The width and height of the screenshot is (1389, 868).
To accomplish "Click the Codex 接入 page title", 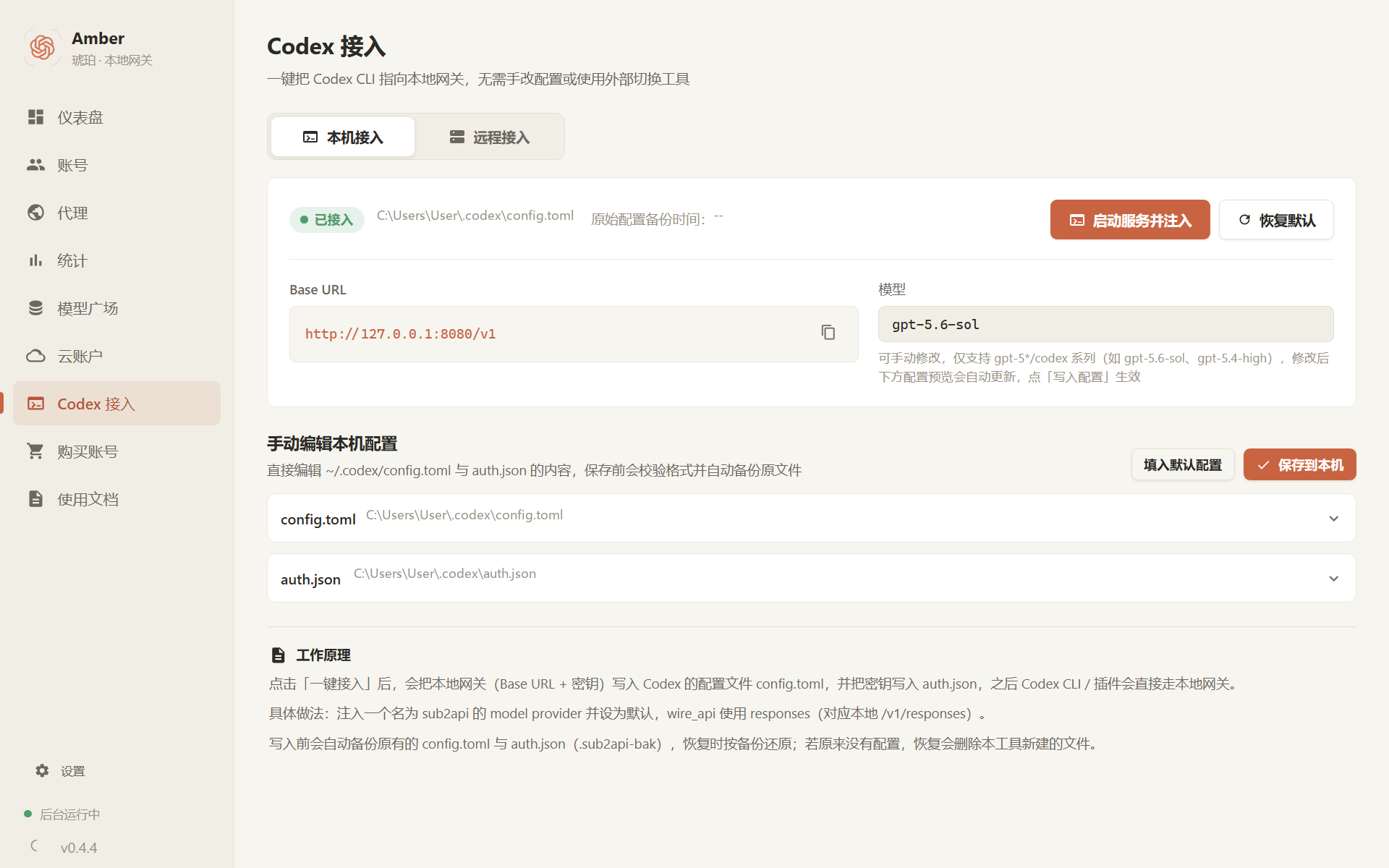I will [x=326, y=46].
